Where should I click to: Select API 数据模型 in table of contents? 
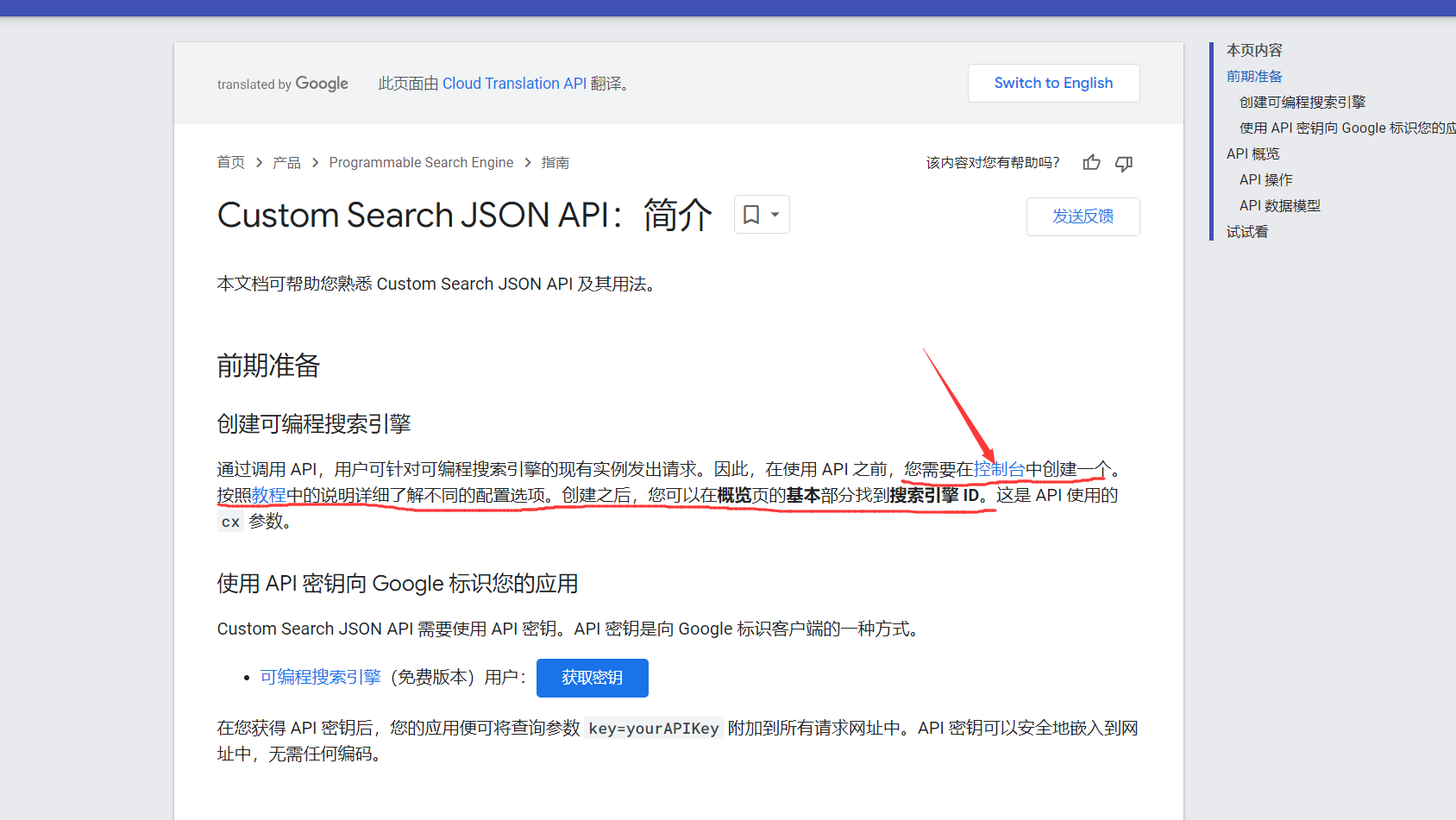[x=1279, y=206]
